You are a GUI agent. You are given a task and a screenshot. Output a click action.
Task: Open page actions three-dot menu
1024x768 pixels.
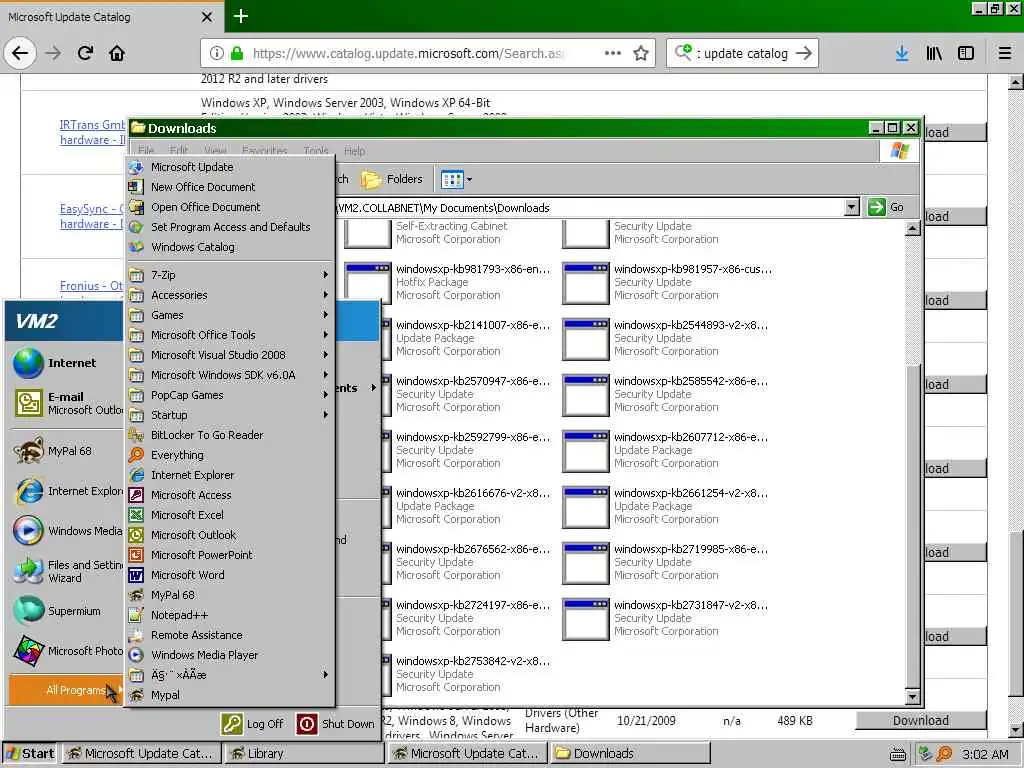point(613,53)
